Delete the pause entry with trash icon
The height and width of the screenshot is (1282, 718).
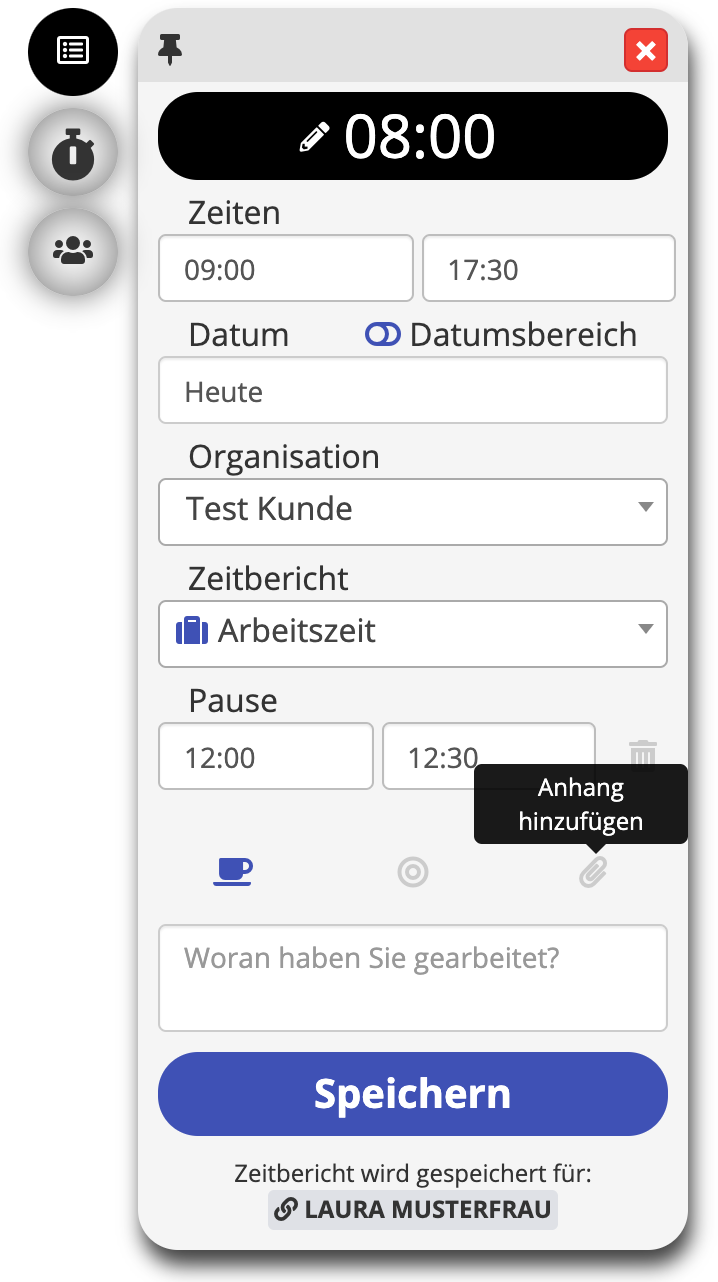(x=642, y=754)
